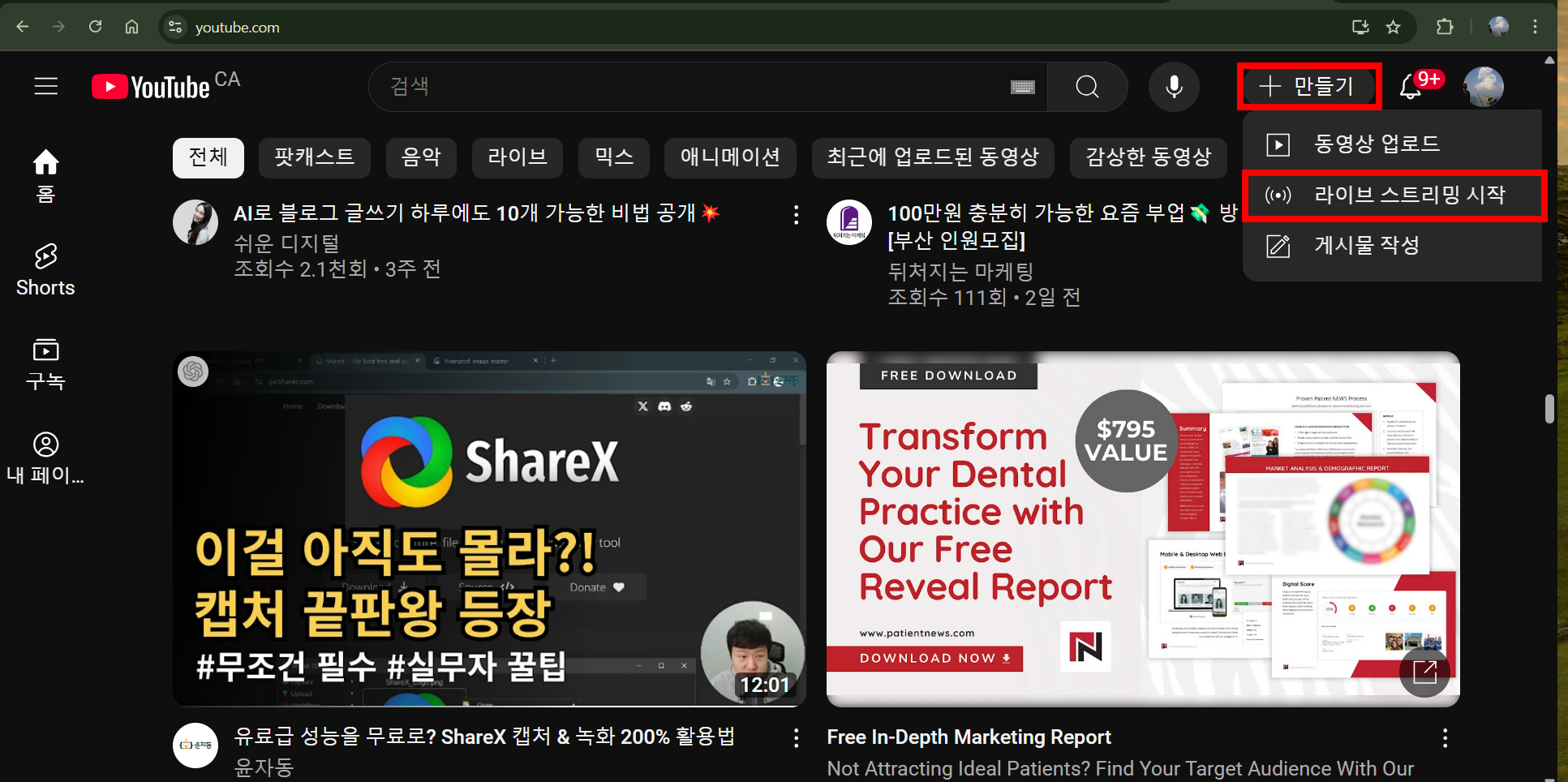Viewport: 1568px width, 782px height.
Task: Choose 게시물 작성 from the menu
Action: (1392, 246)
